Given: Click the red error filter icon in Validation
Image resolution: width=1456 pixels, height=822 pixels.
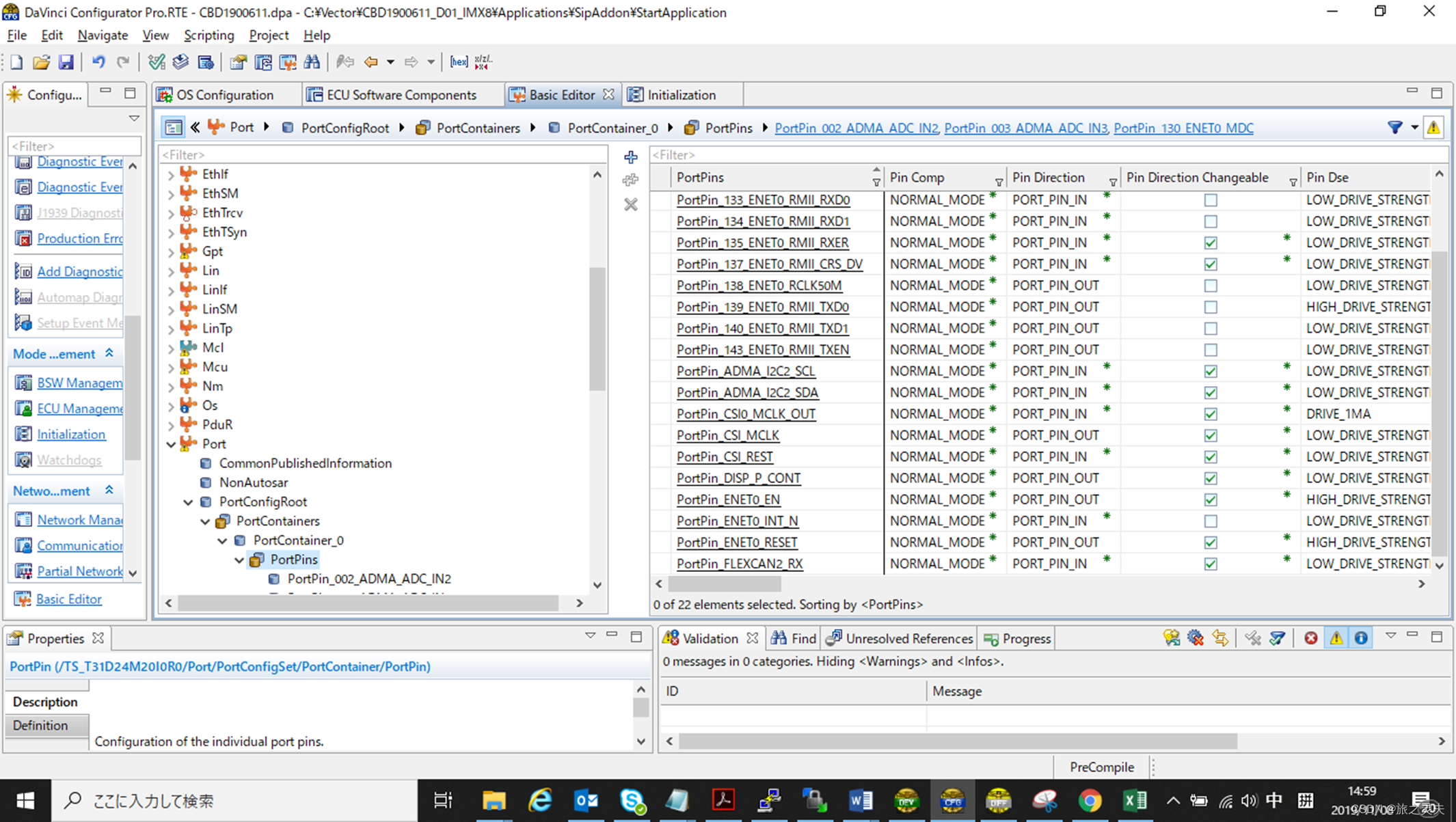Looking at the screenshot, I should tap(1310, 638).
